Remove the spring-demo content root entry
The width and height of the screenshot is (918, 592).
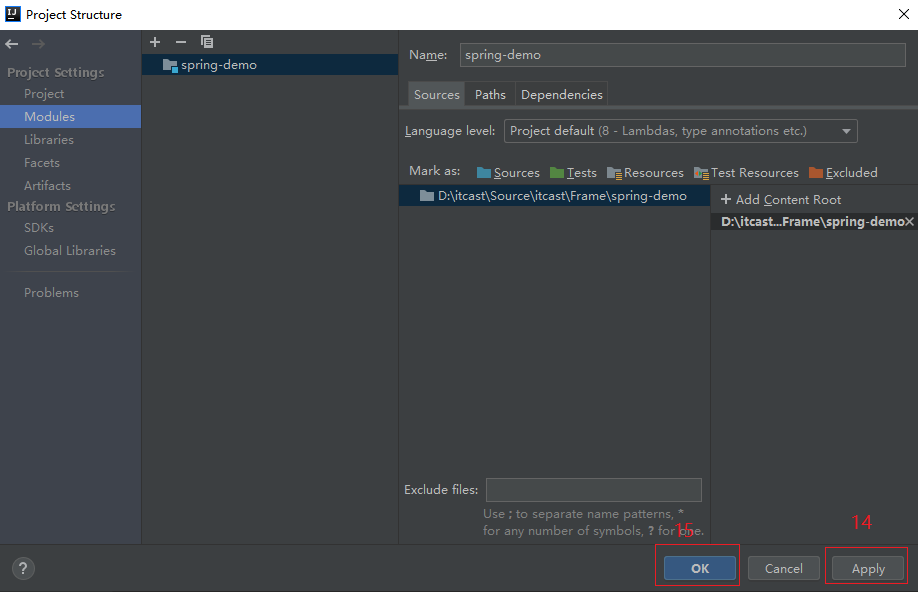click(x=909, y=222)
